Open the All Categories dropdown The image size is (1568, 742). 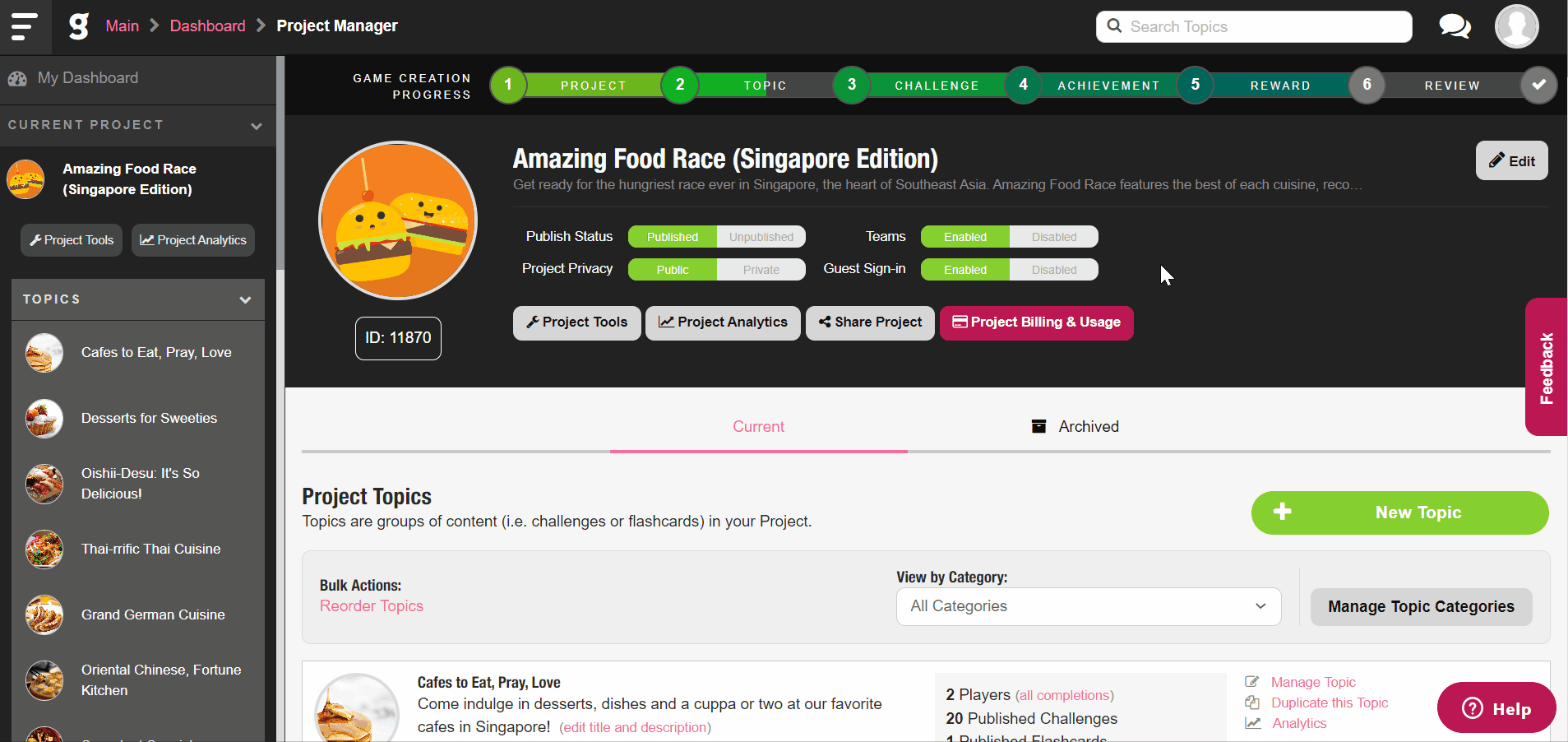(1089, 606)
